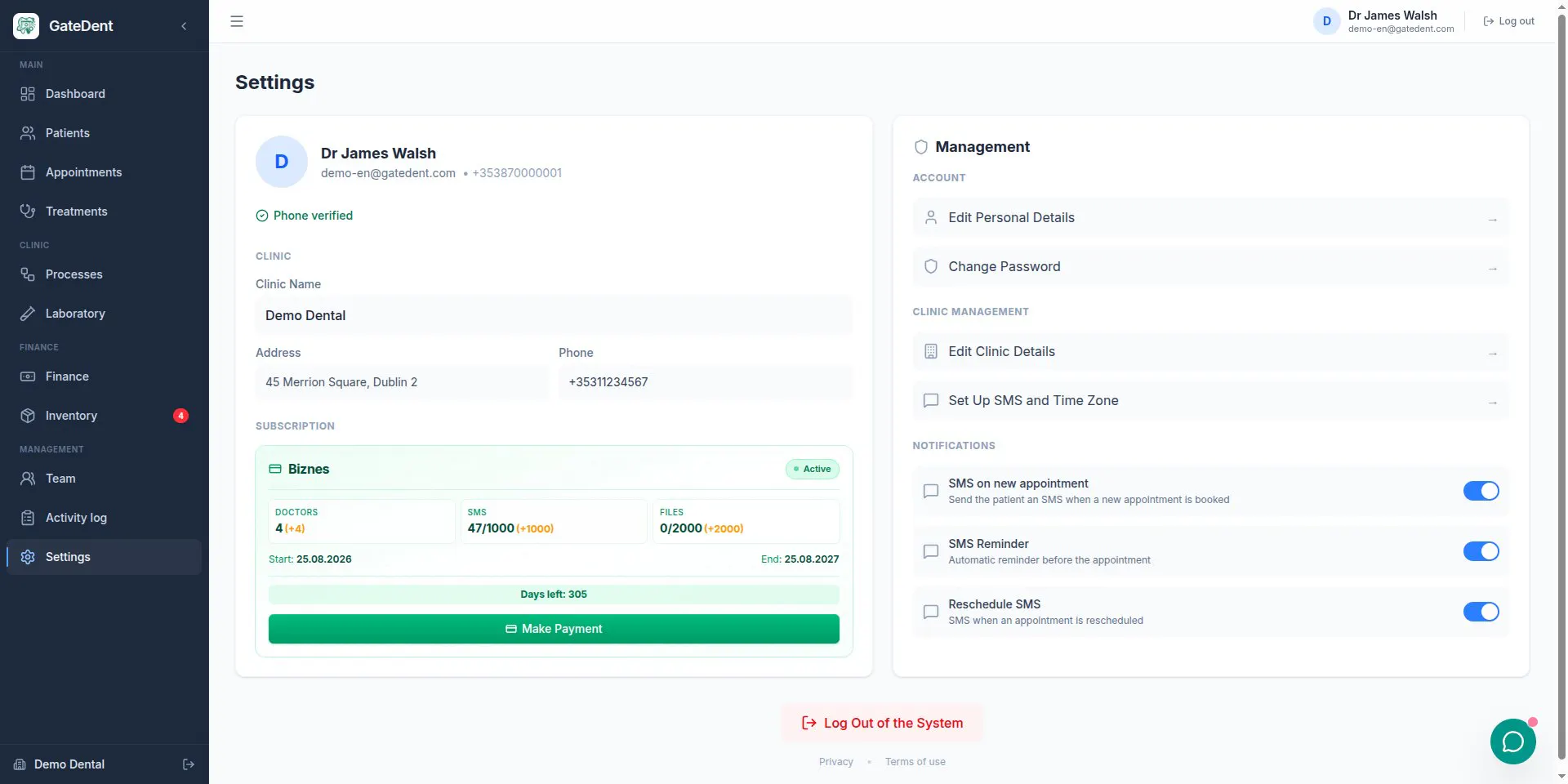Open the Appointments section

[105, 172]
